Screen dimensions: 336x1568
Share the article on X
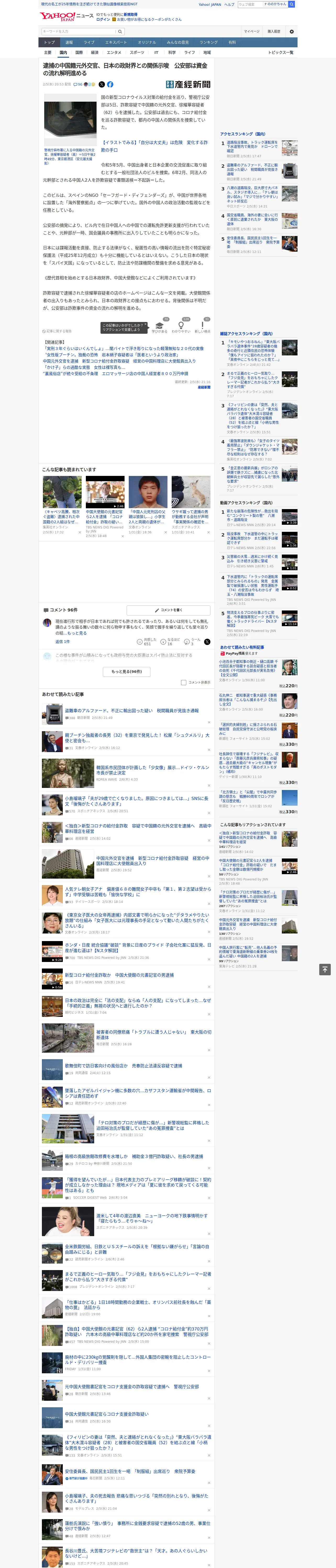[x=102, y=85]
